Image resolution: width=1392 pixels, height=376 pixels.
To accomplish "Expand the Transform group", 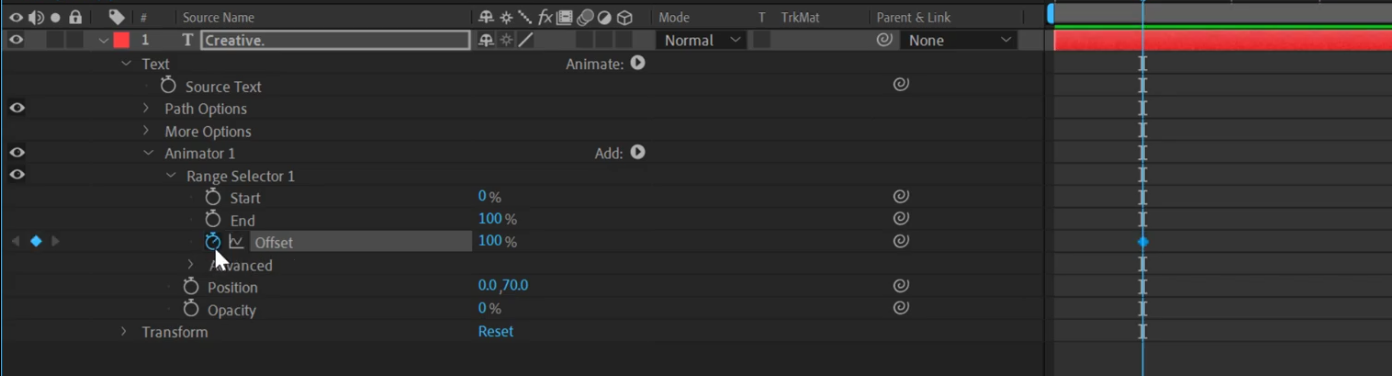I will click(124, 331).
